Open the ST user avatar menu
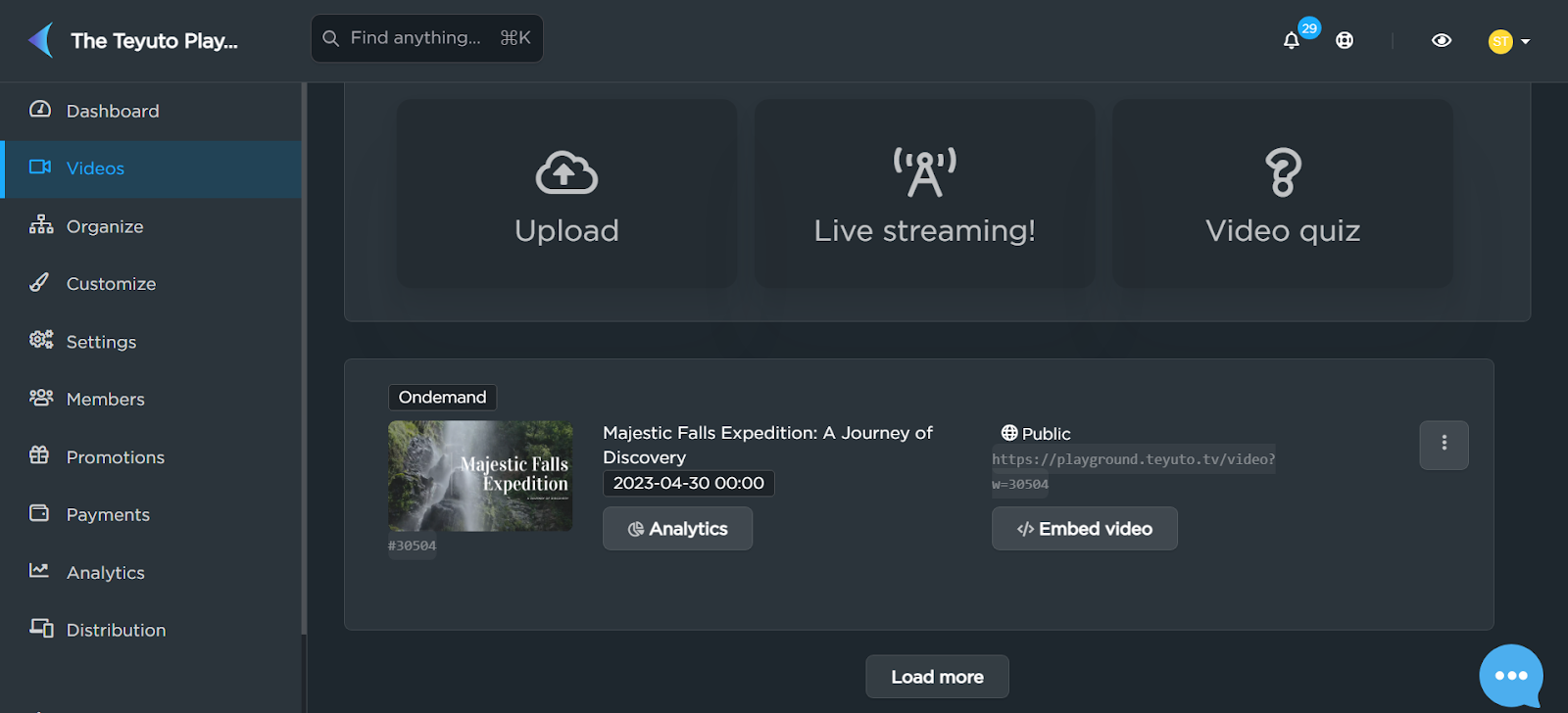 point(1509,41)
